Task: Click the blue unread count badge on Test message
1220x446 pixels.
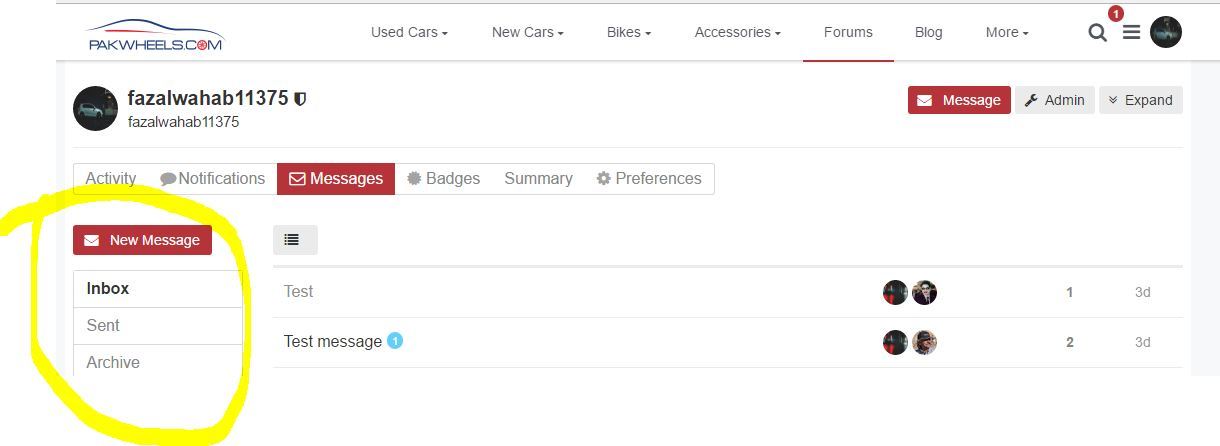Action: 395,341
